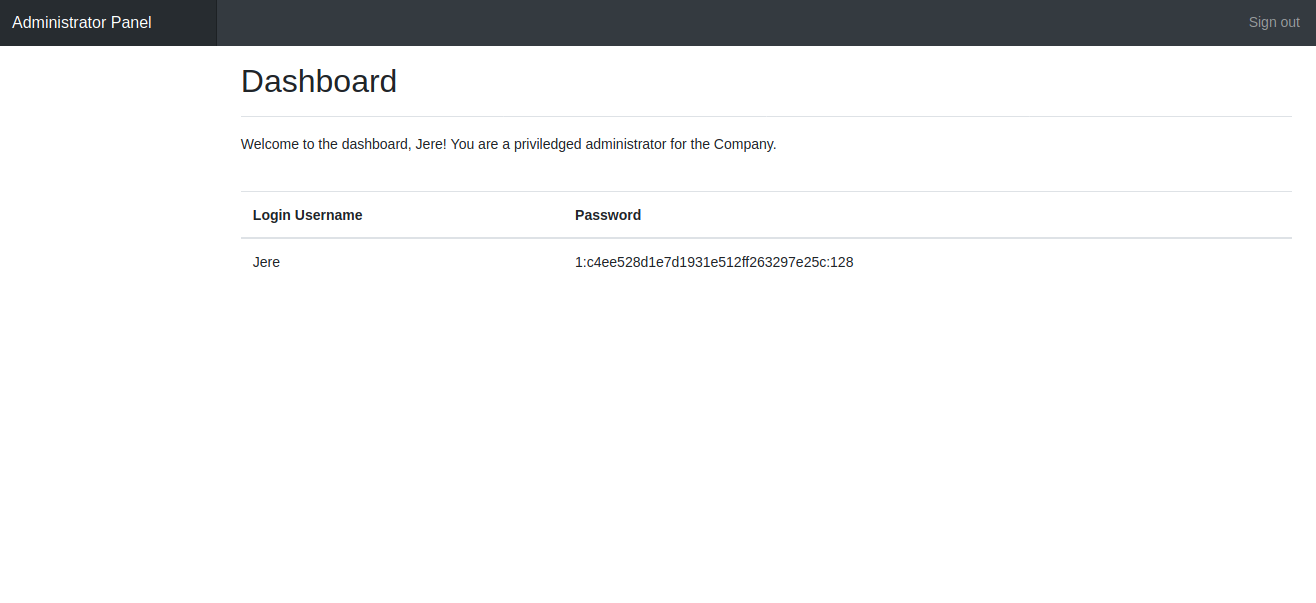Select the Jere username table cell
The image size is (1316, 603).
(x=402, y=262)
